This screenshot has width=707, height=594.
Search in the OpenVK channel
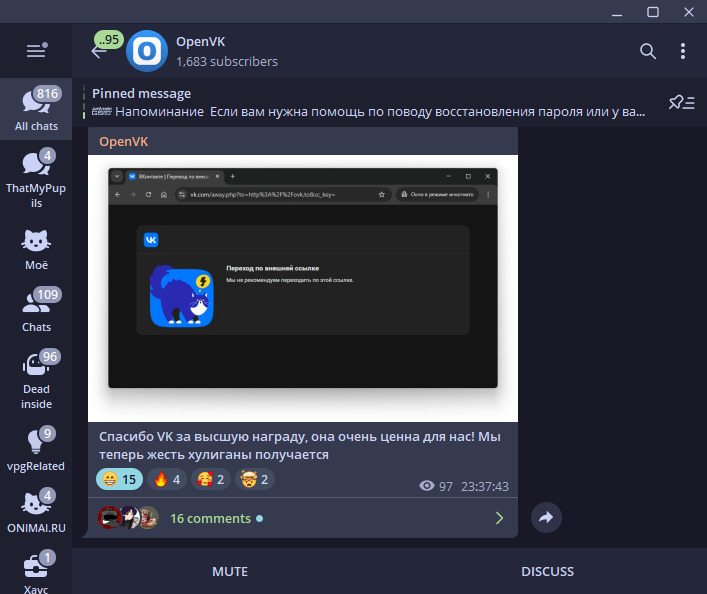[x=648, y=51]
